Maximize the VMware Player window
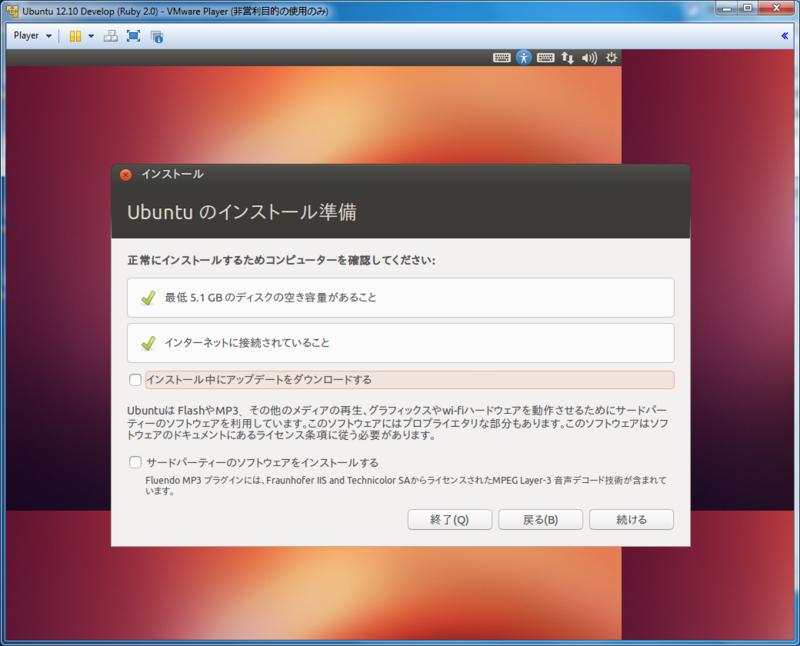 pos(748,8)
